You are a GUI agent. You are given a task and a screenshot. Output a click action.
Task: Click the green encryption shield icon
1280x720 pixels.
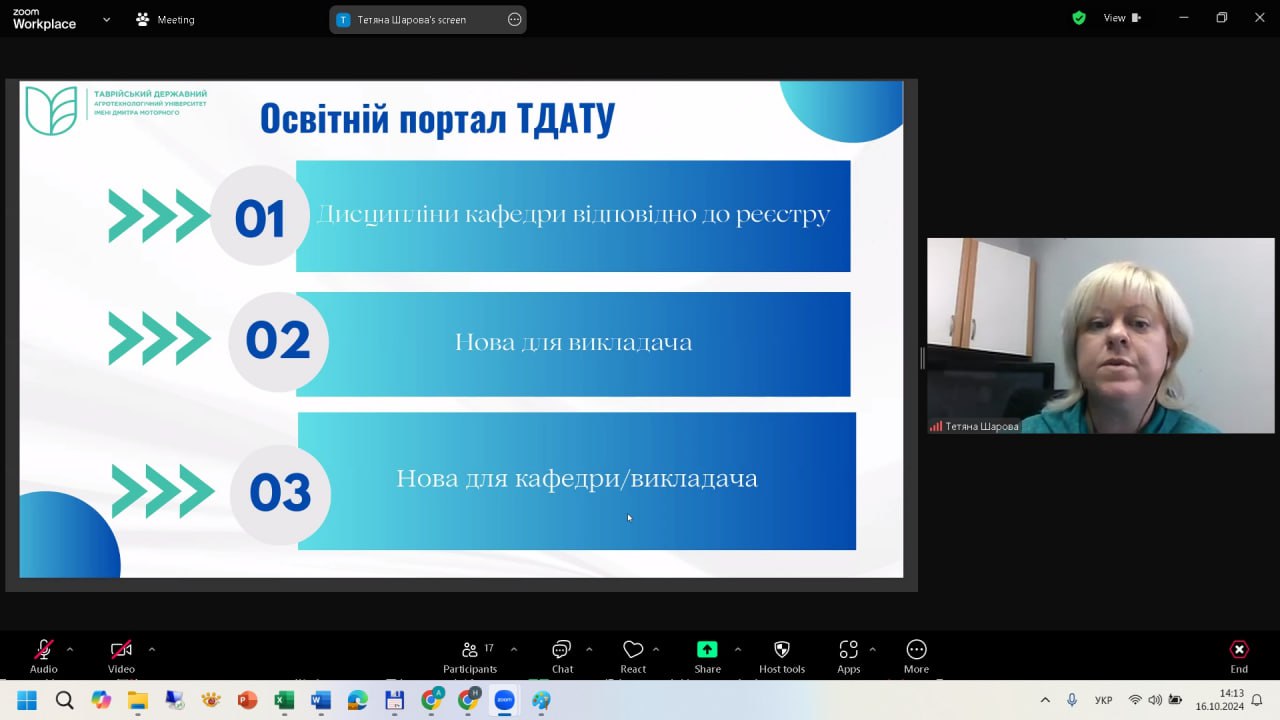(1079, 18)
